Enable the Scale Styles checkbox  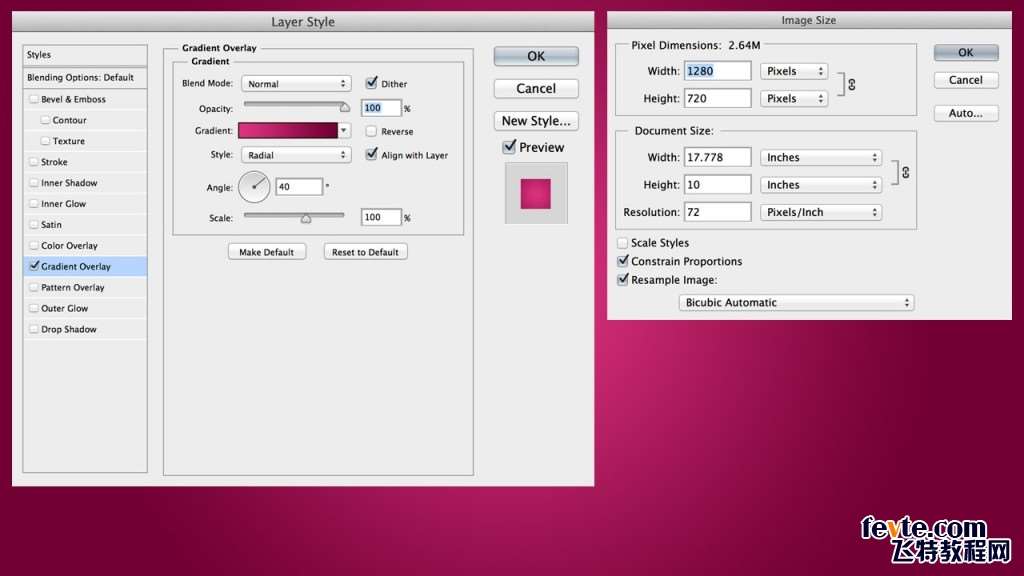(x=623, y=243)
